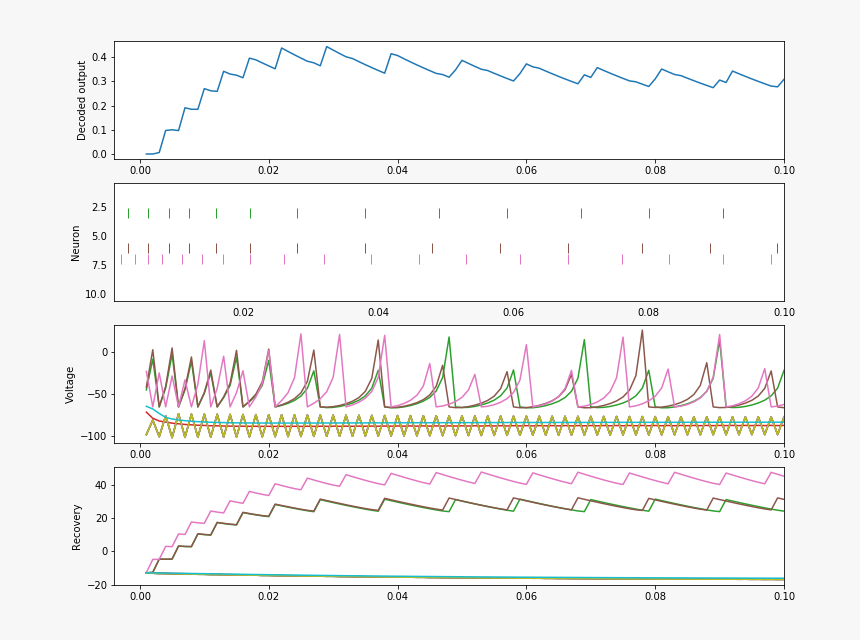Choose the 0 tick on the Recovery y-axis
The image size is (860, 640).
(104, 552)
